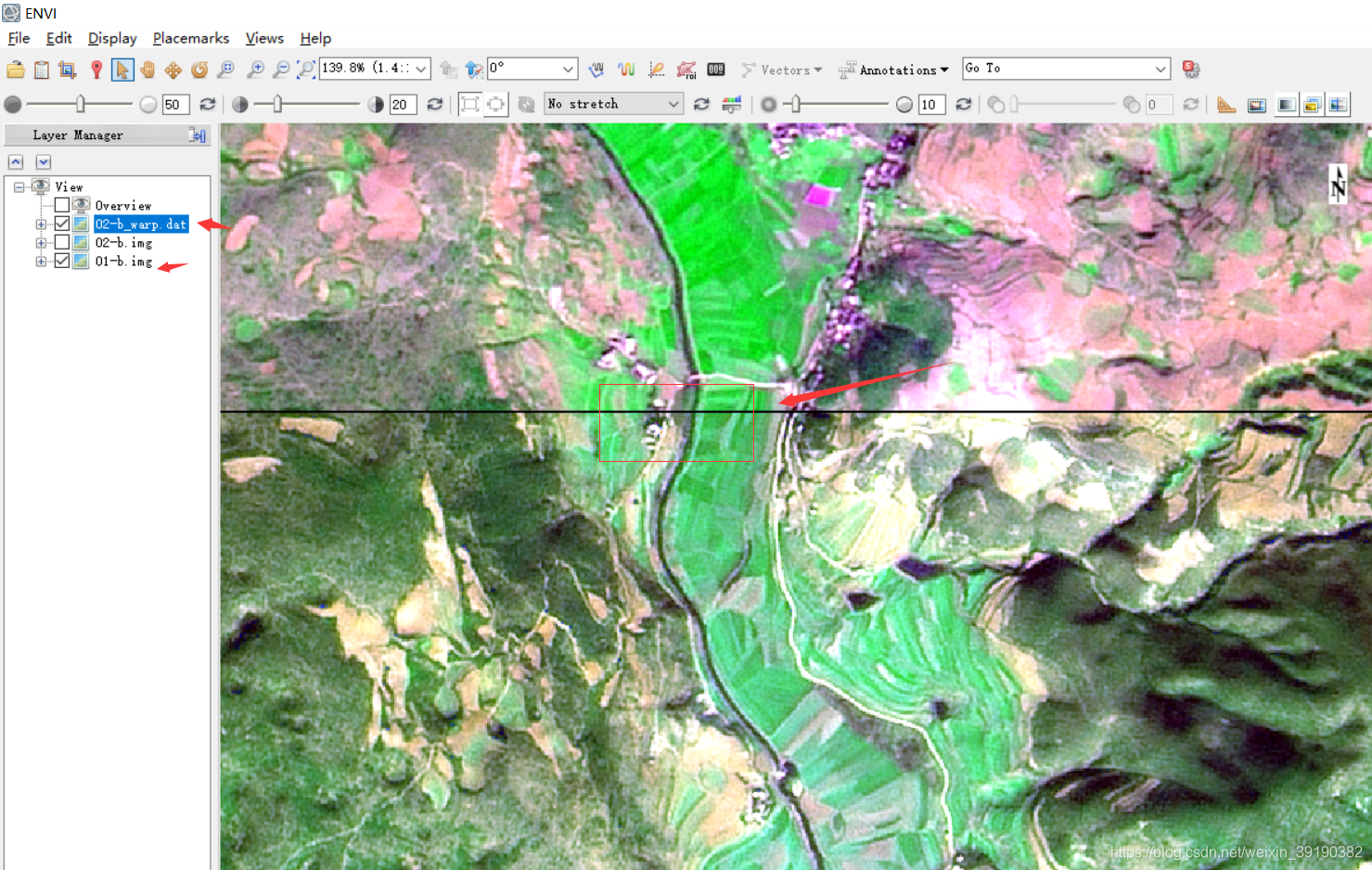The image size is (1372, 870).
Task: Click the red number-5 badge gear icon
Action: point(1191,70)
